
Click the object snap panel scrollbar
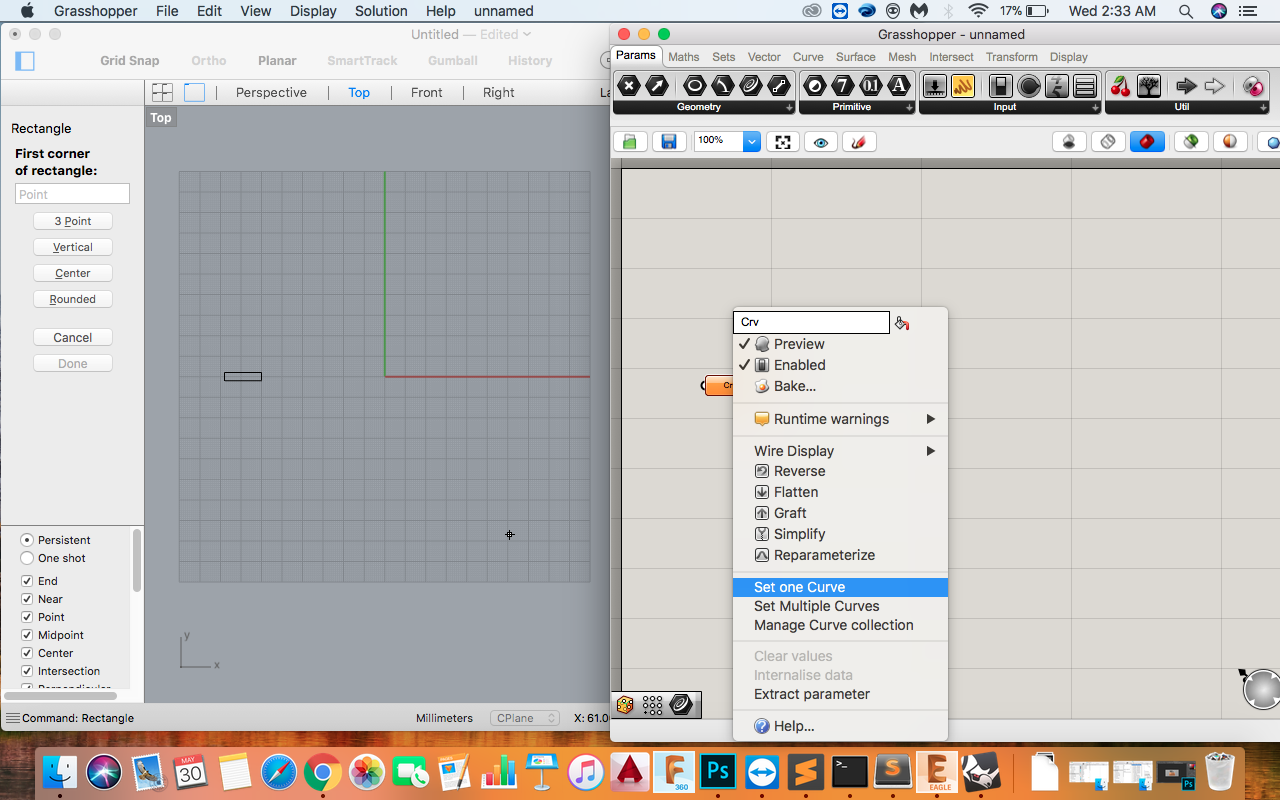click(137, 560)
